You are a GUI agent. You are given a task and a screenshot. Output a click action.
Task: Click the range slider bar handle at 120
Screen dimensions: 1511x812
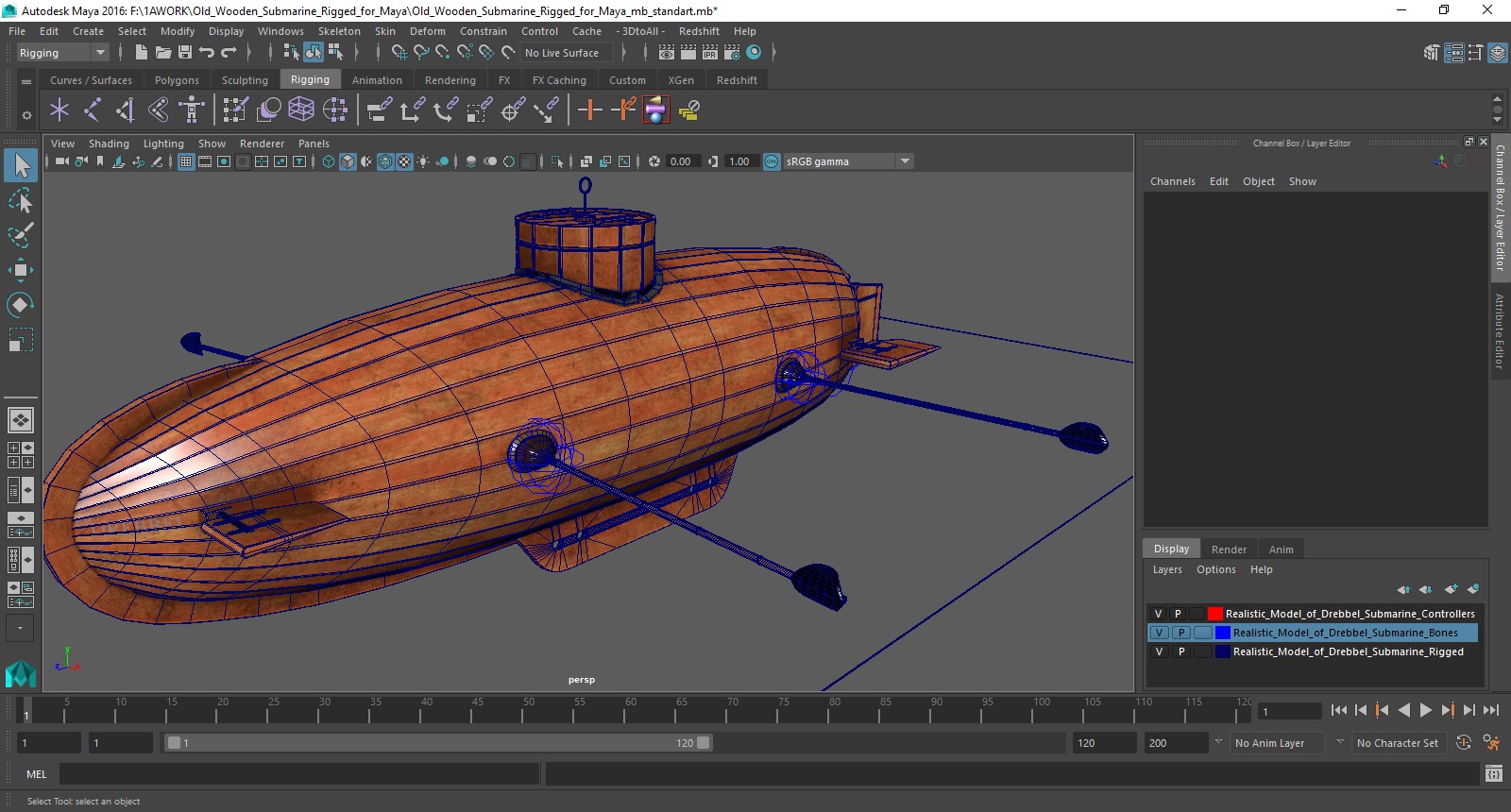click(704, 743)
